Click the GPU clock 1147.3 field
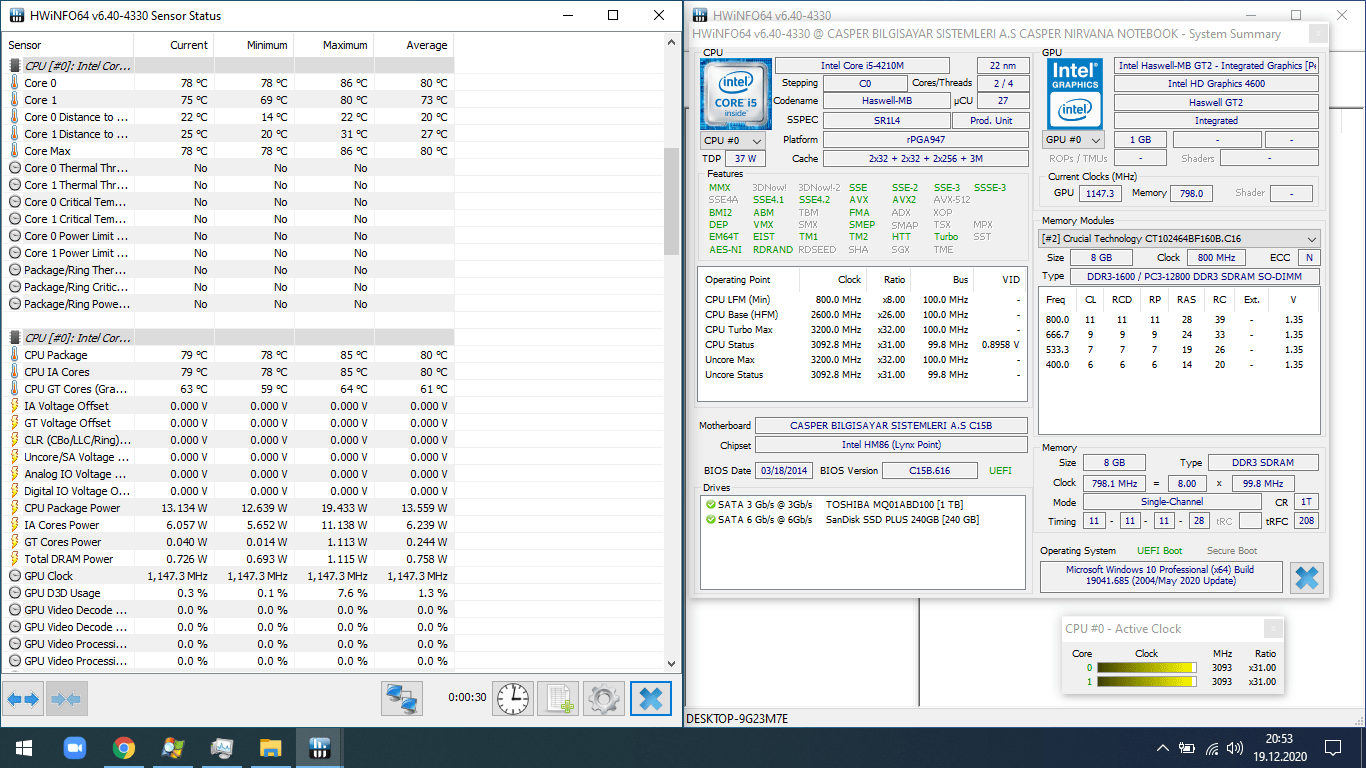Image resolution: width=1366 pixels, height=768 pixels. tap(1101, 194)
